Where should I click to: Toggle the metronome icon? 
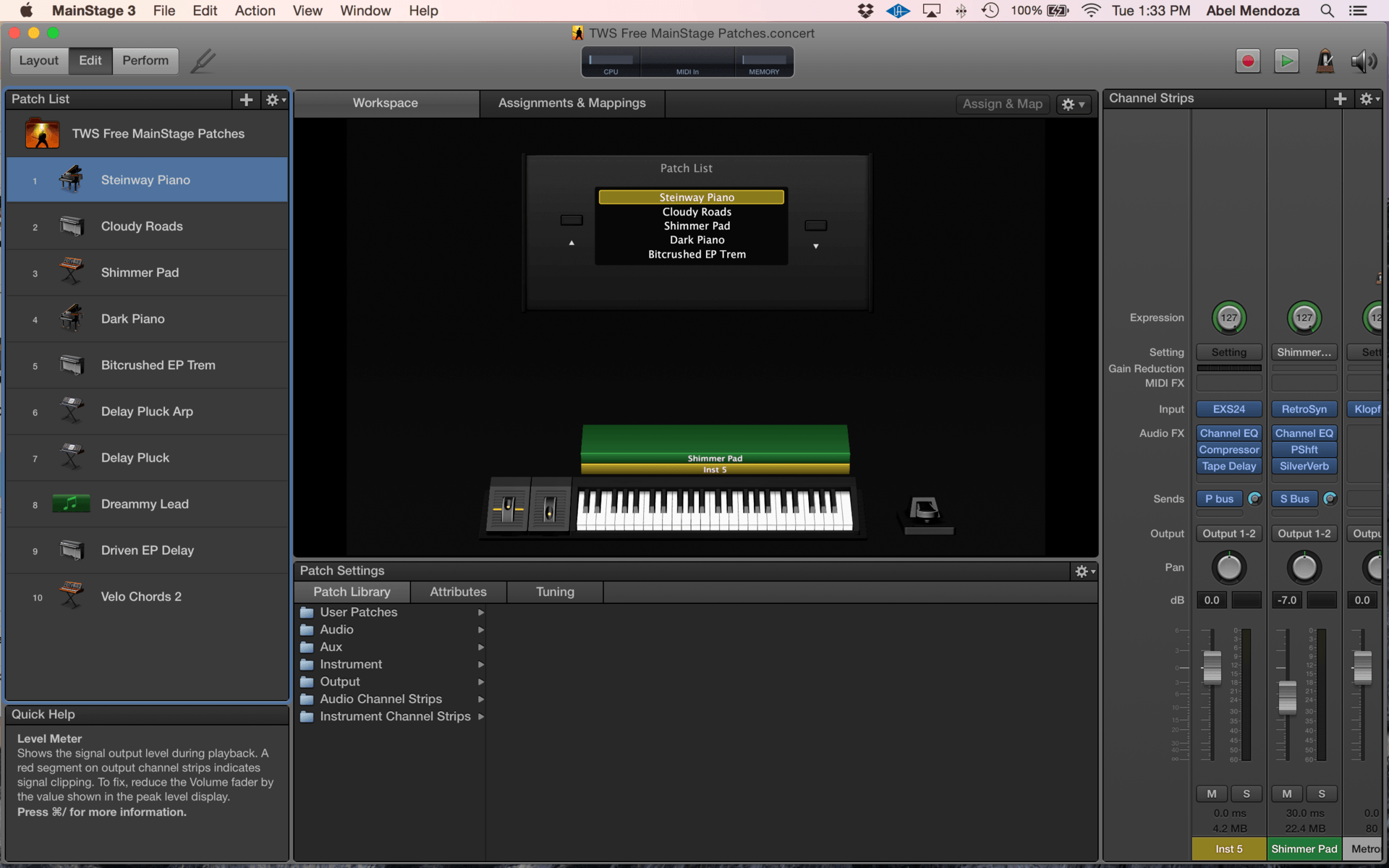[1325, 61]
